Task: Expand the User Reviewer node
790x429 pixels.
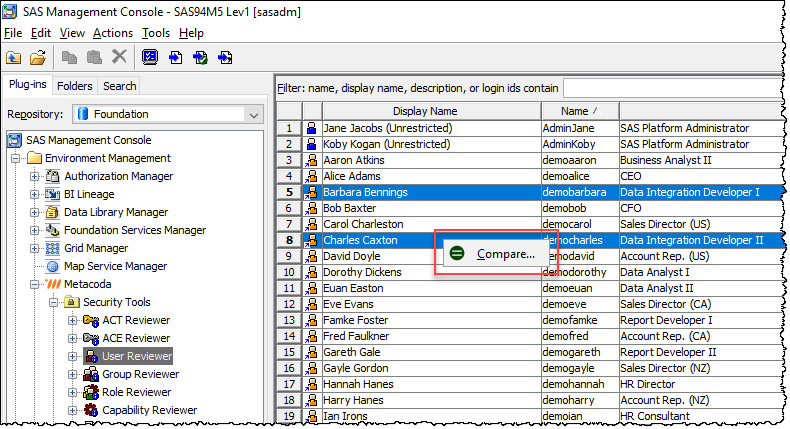Action: (x=73, y=356)
